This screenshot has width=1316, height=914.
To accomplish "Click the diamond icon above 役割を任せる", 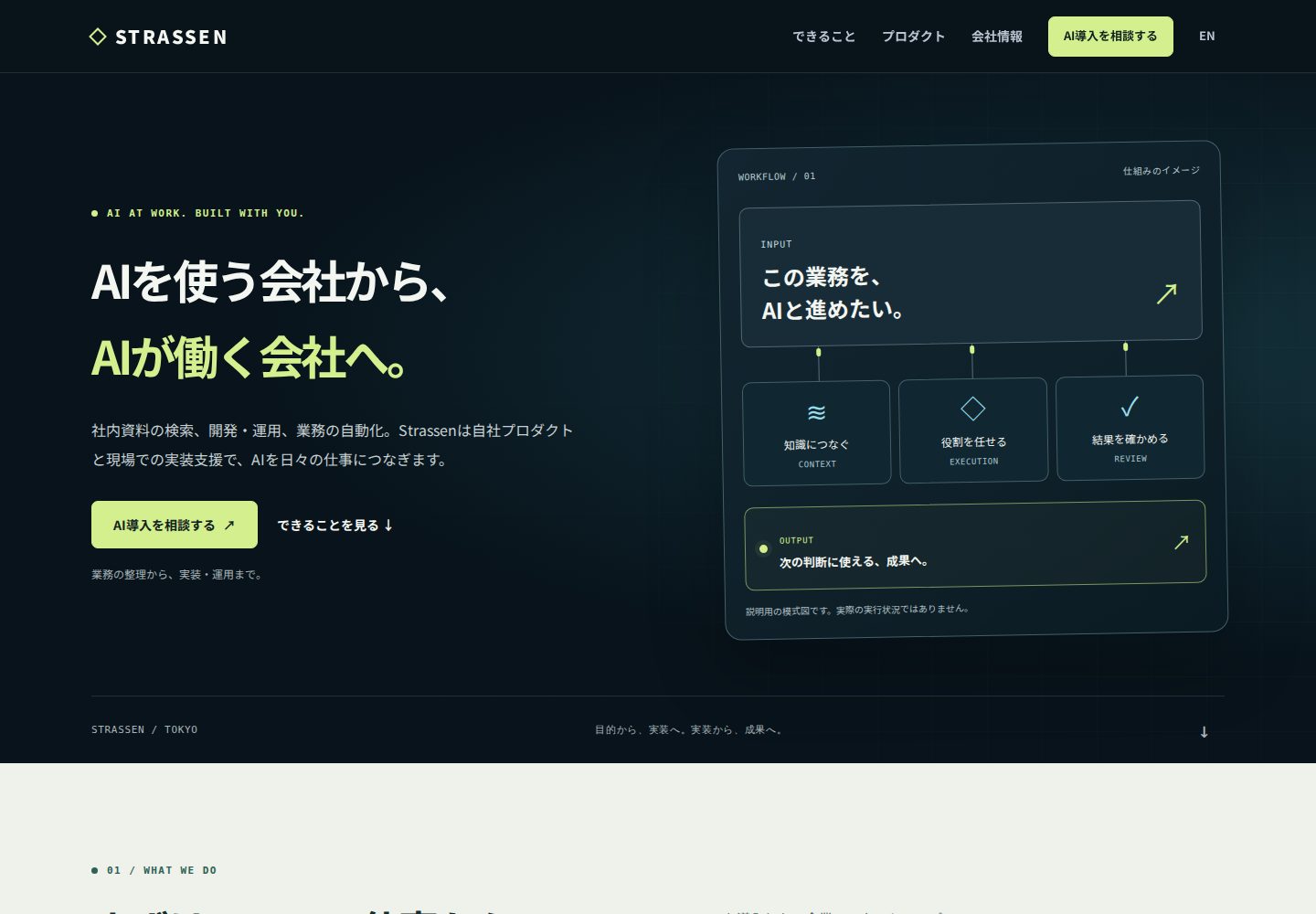I will point(973,409).
